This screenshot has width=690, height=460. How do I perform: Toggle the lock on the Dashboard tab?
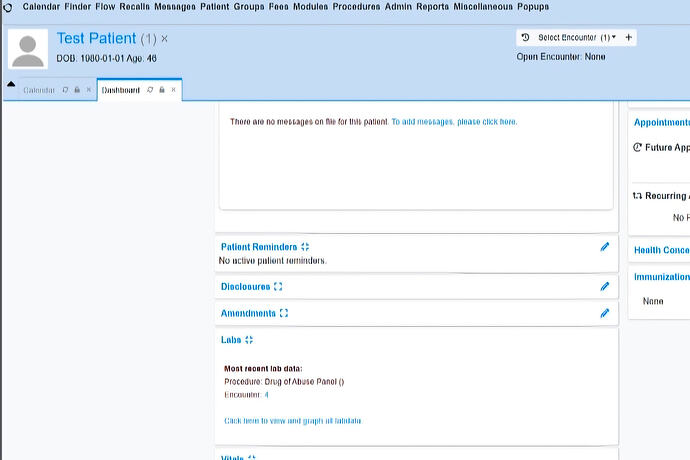(x=162, y=90)
